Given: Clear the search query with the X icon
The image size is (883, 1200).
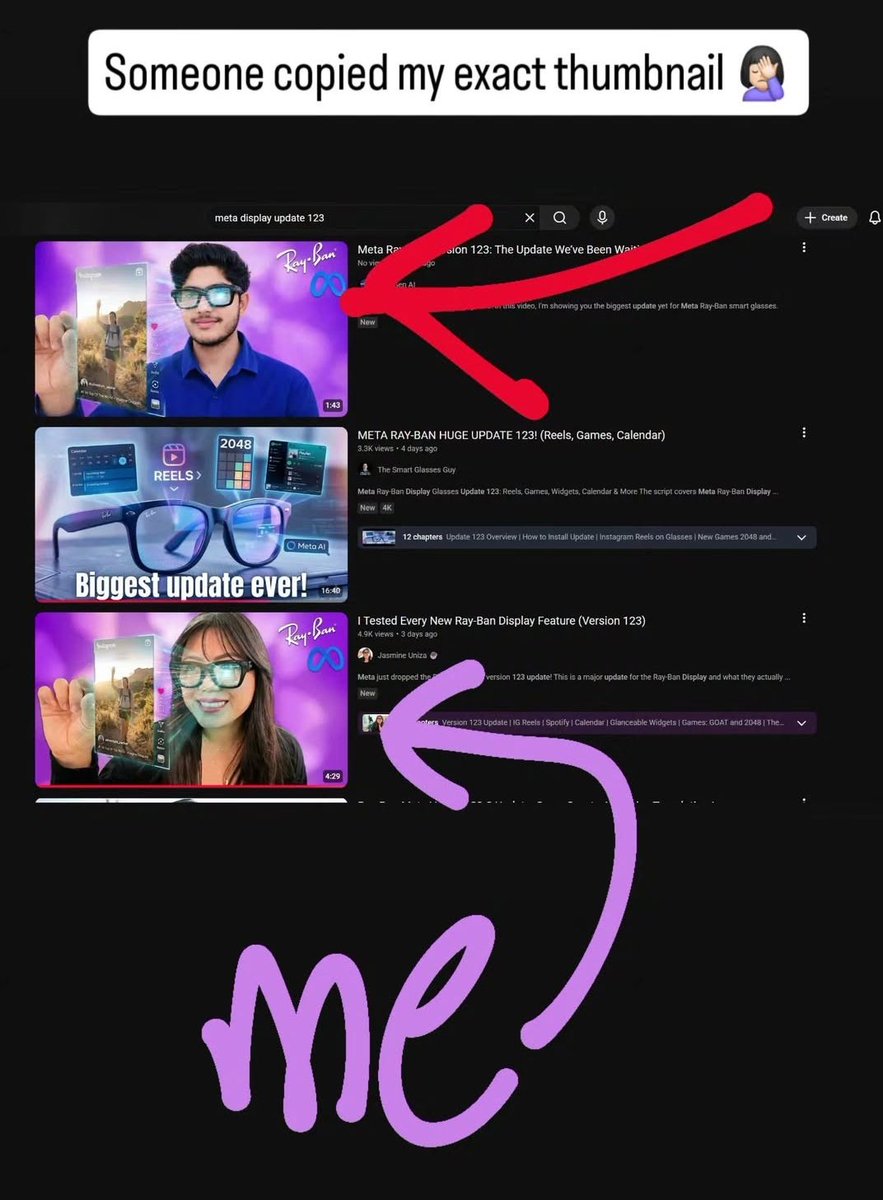Looking at the screenshot, I should pos(530,217).
